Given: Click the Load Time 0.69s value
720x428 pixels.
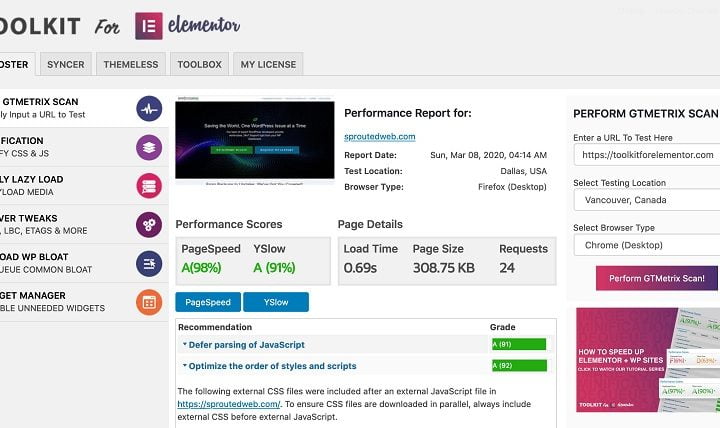Looking at the screenshot, I should [360, 268].
